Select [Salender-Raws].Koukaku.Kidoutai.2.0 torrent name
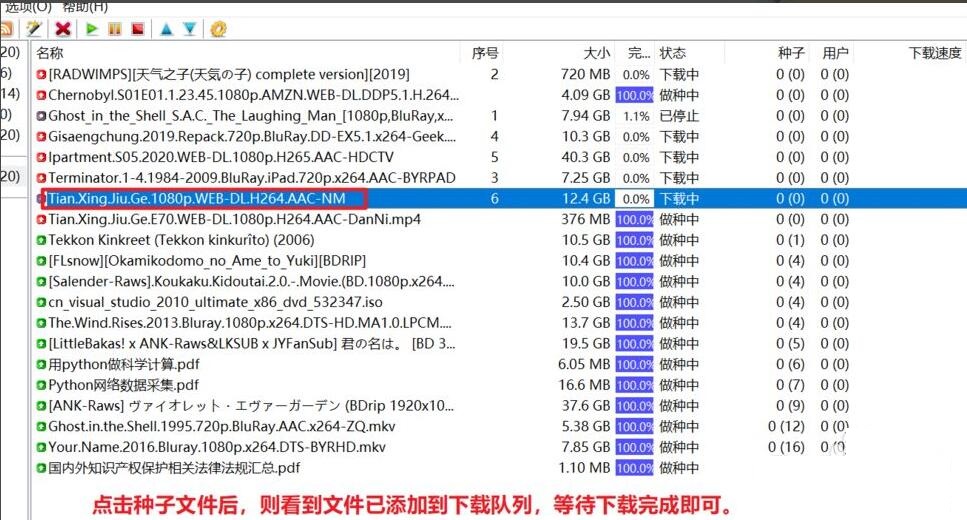Screen dimensions: 967x520 251,282
